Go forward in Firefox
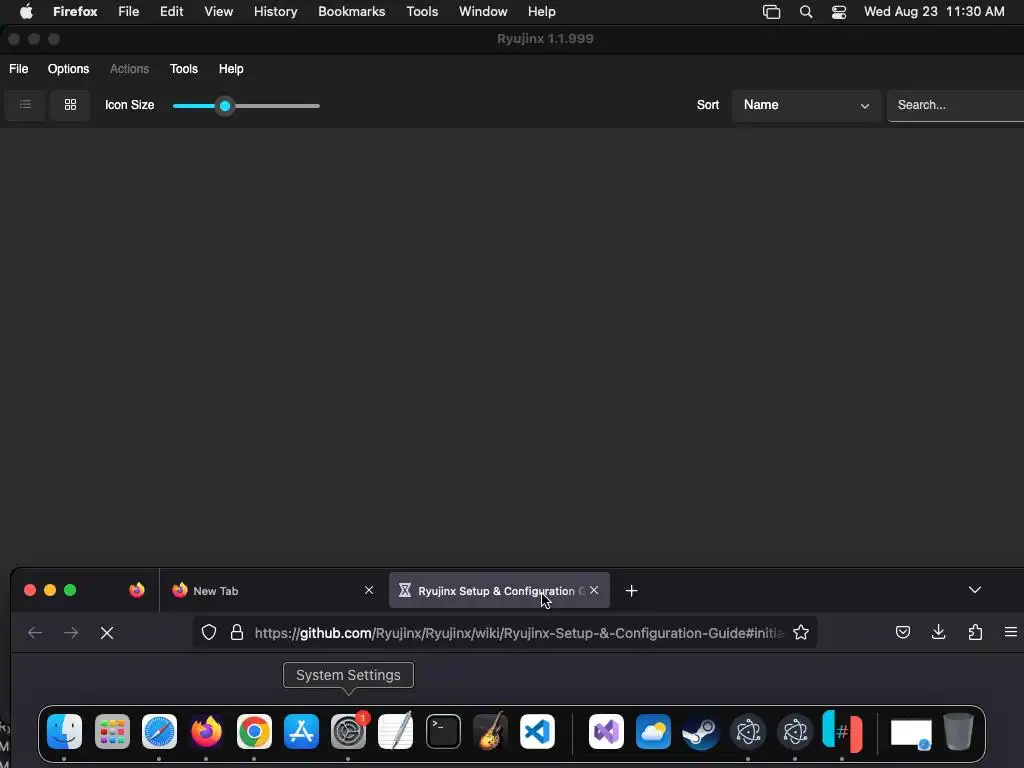Screen dimensions: 1024x768 tap(71, 632)
